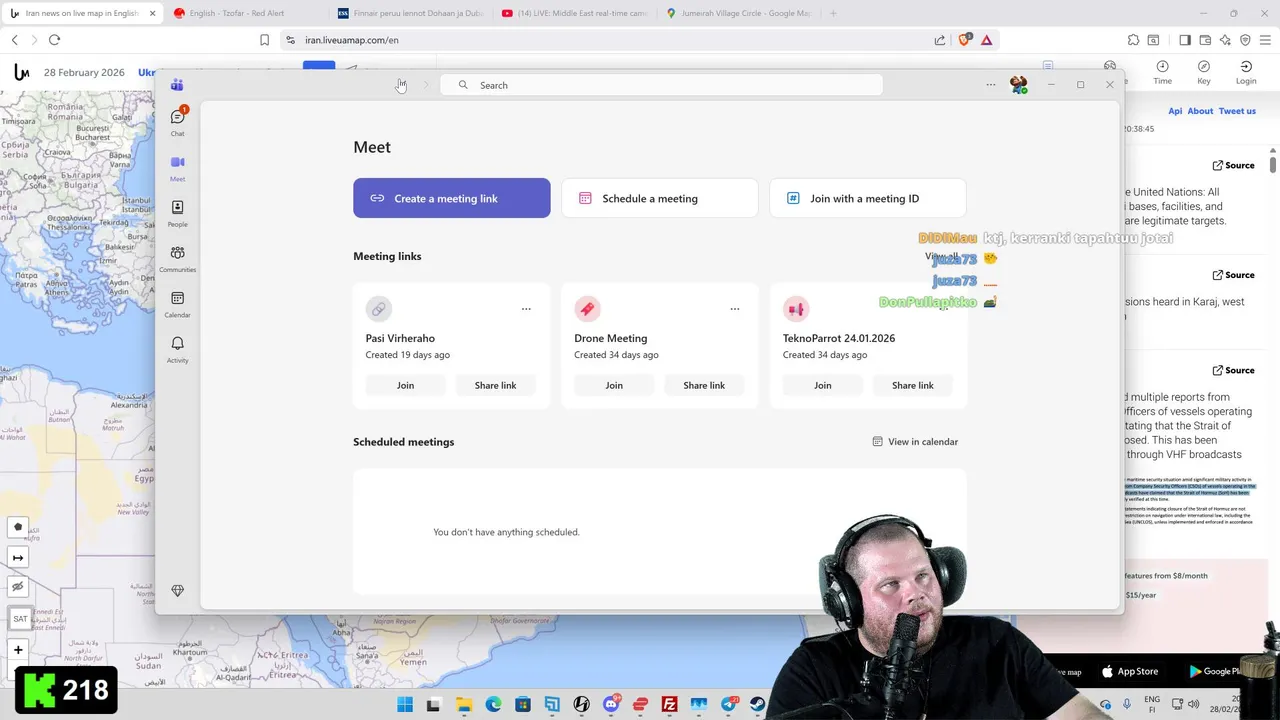Toggle the map eye visibility button
Screen dimensions: 1280x720
[18, 587]
